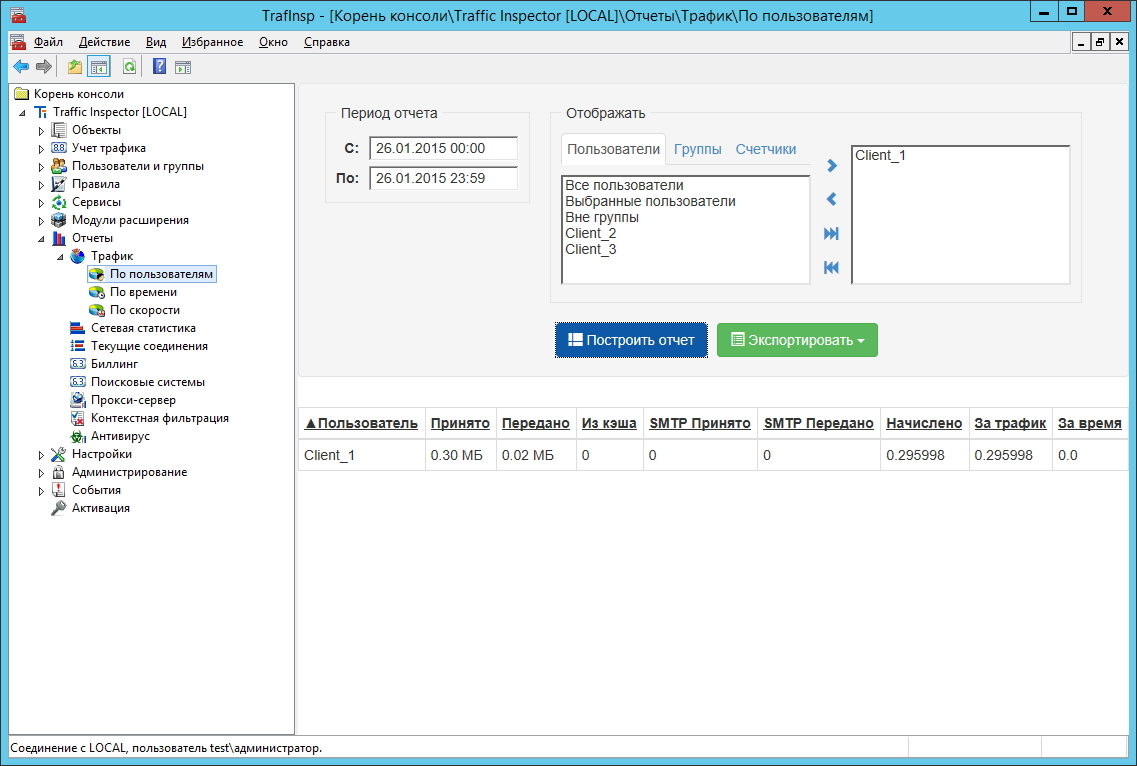Sort by Пользователь column header

[x=361, y=423]
